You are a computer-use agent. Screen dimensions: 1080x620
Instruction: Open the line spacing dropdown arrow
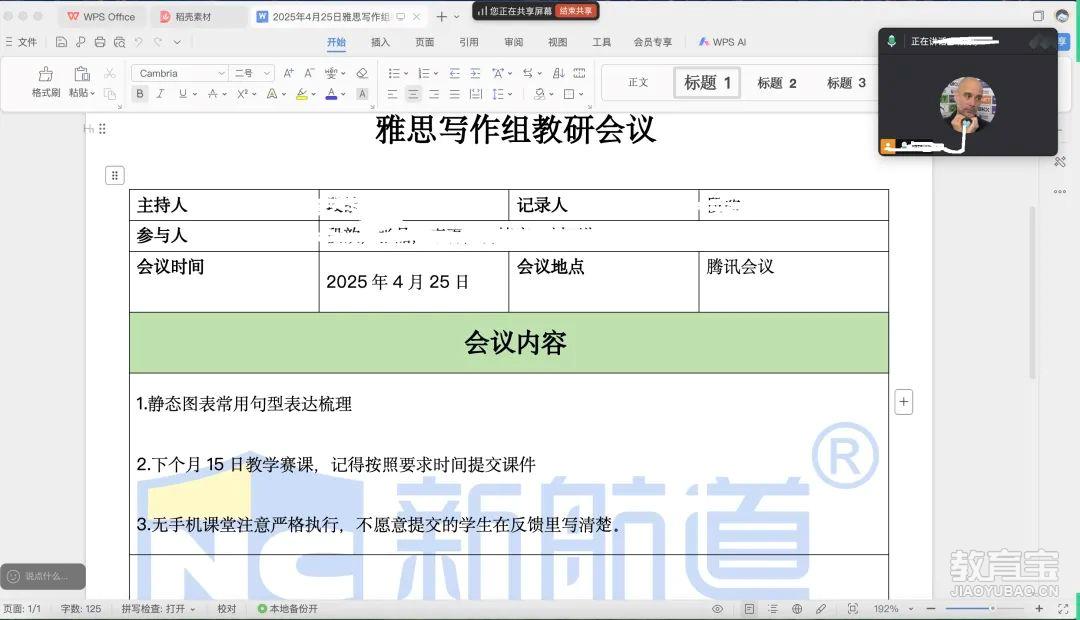click(510, 94)
